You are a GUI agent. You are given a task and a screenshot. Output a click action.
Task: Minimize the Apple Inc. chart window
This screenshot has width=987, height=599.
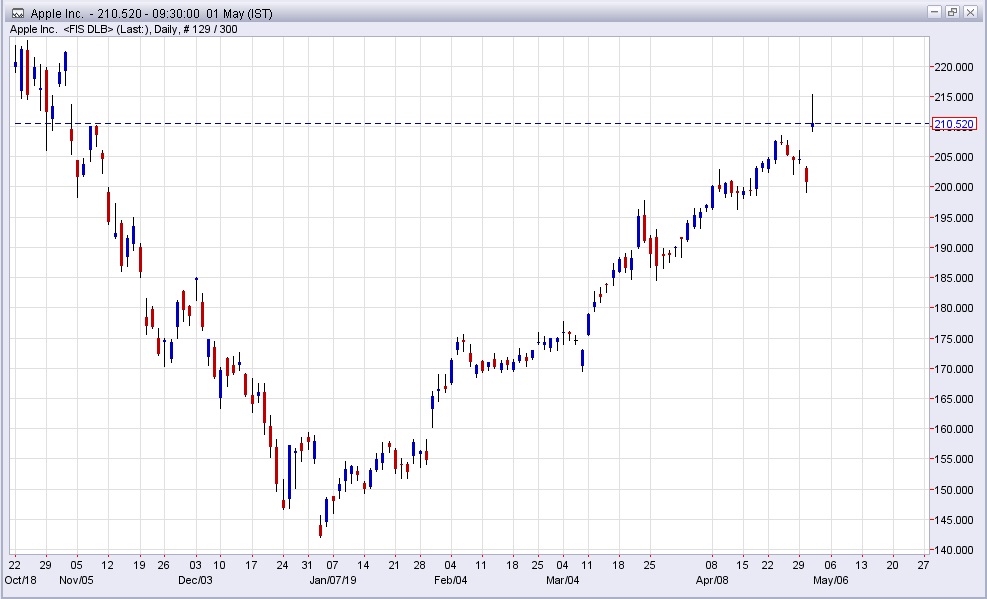(935, 12)
